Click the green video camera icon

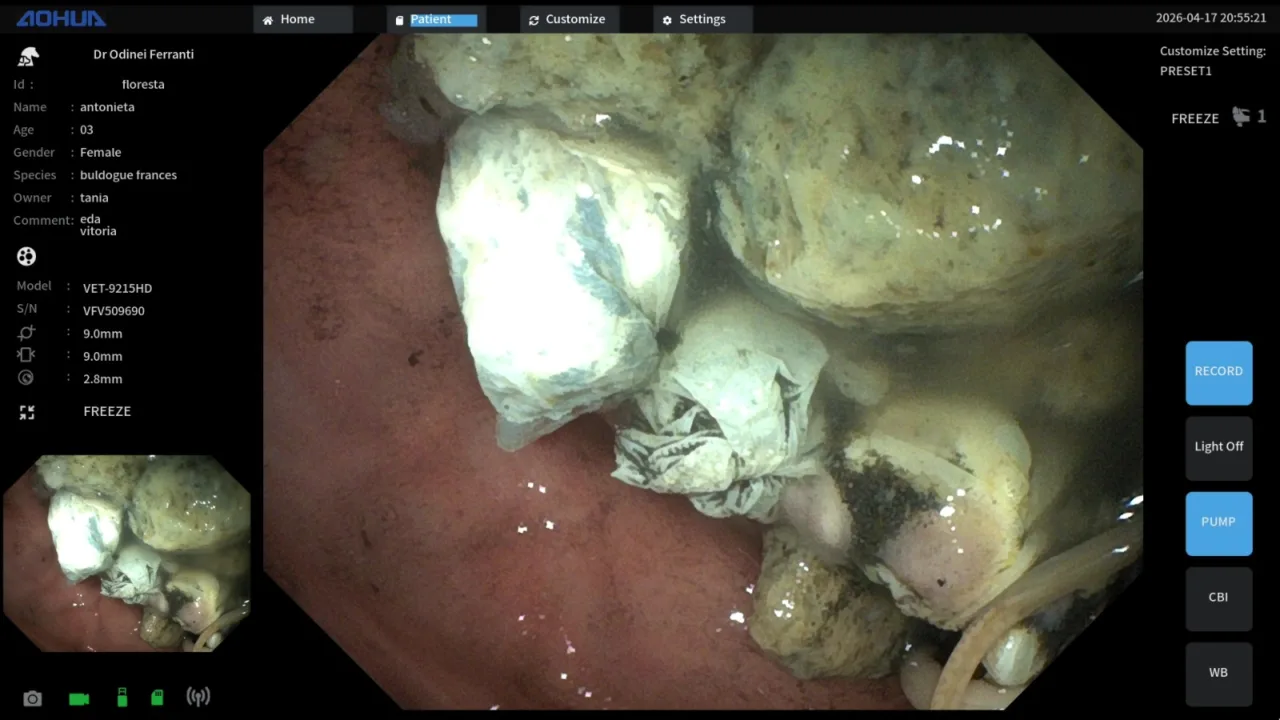(x=79, y=698)
